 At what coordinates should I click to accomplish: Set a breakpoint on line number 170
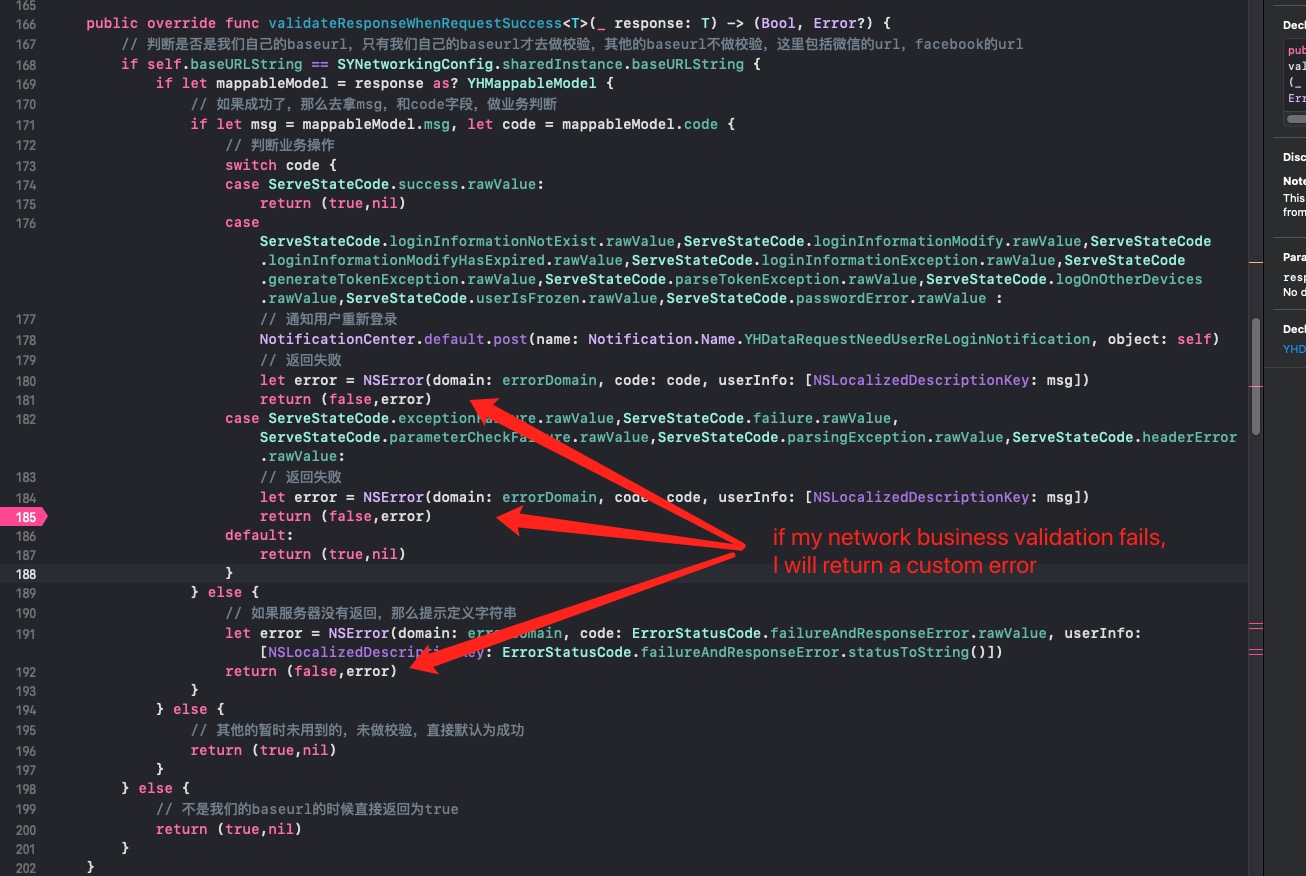[x=25, y=103]
